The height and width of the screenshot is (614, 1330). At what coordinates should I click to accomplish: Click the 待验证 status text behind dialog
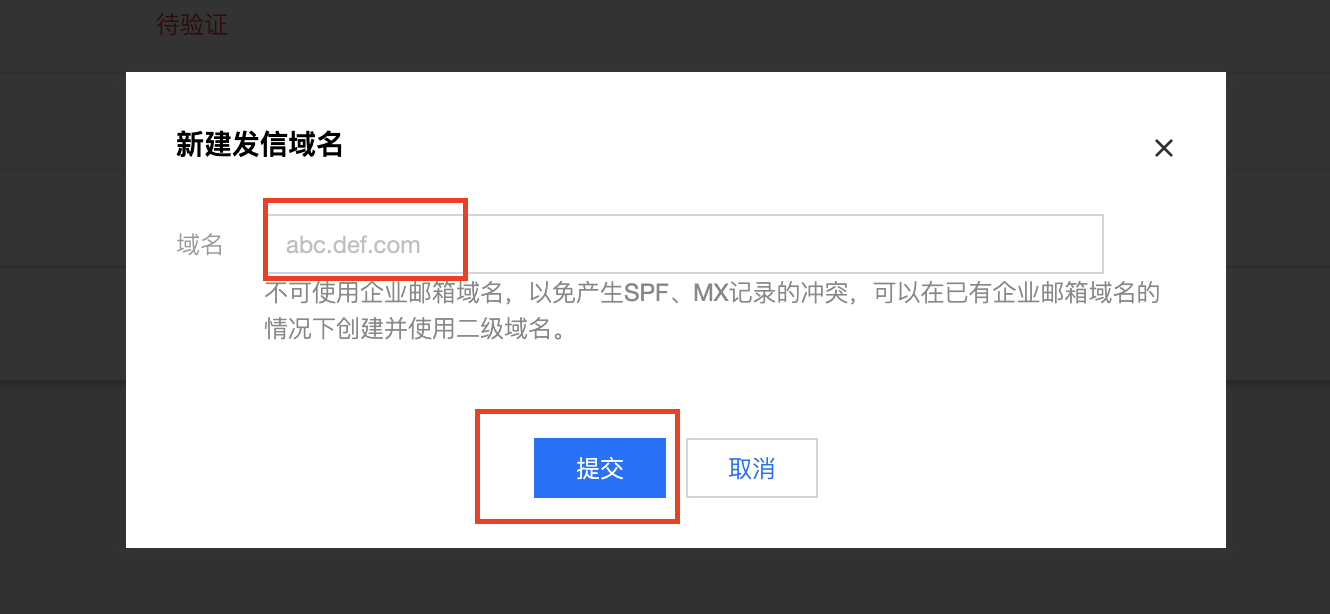click(192, 25)
